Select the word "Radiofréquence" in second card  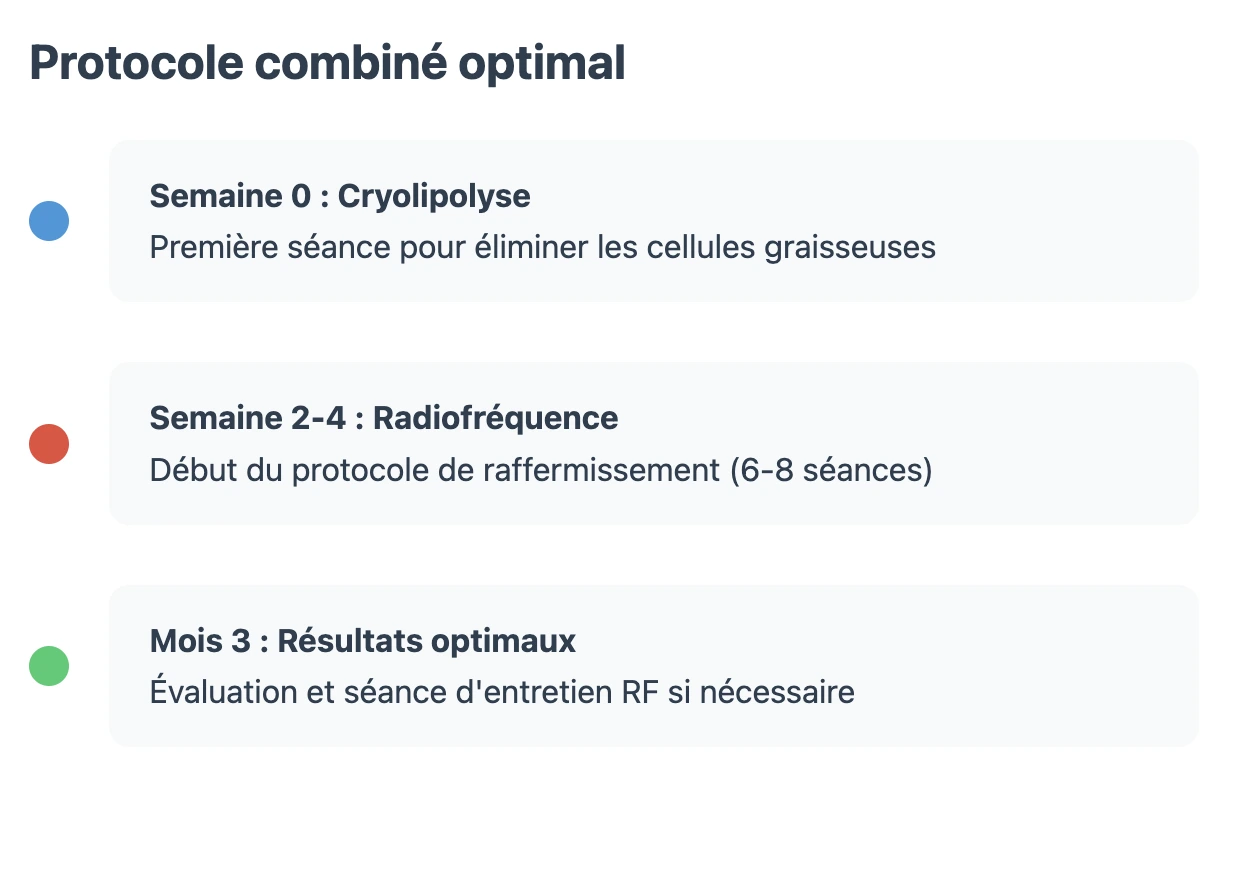point(495,418)
